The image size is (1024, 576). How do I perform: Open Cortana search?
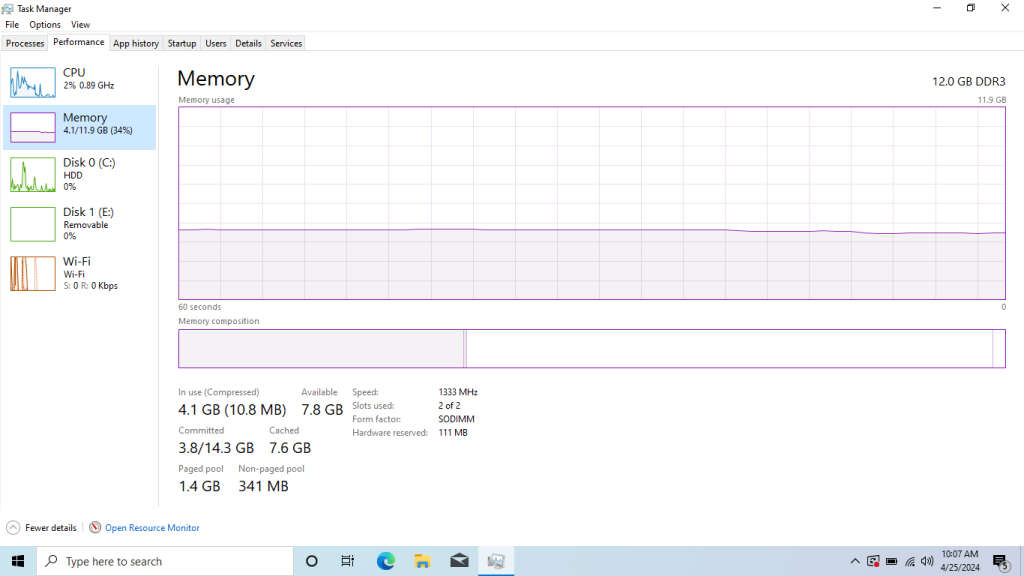(310, 561)
